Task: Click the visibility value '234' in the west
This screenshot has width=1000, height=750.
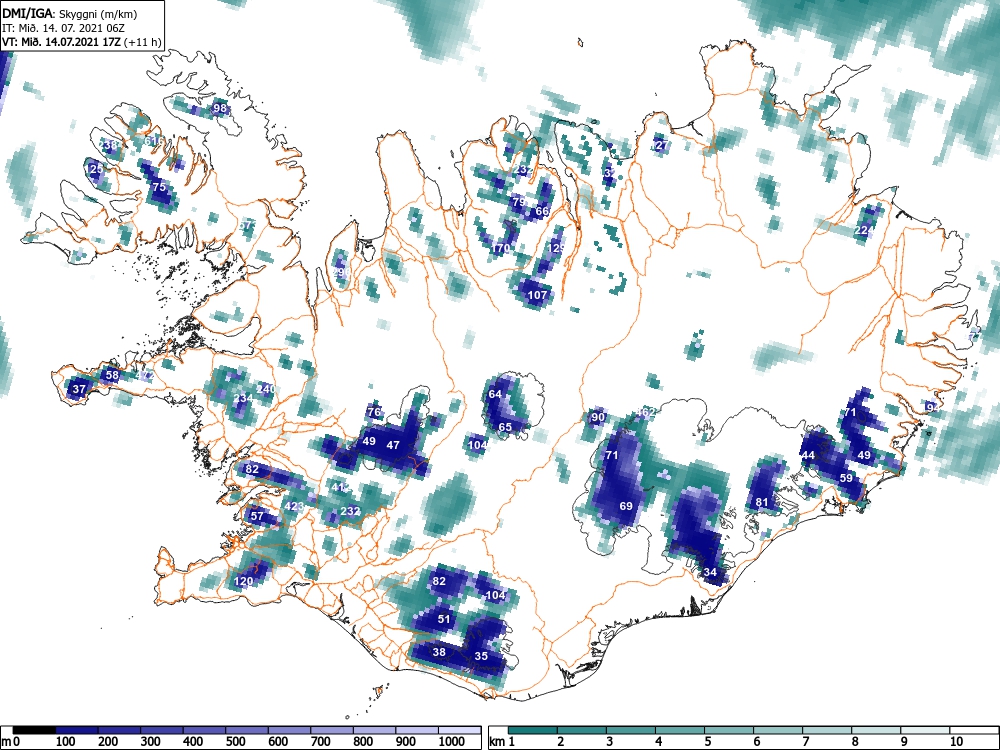Action: 242,398
